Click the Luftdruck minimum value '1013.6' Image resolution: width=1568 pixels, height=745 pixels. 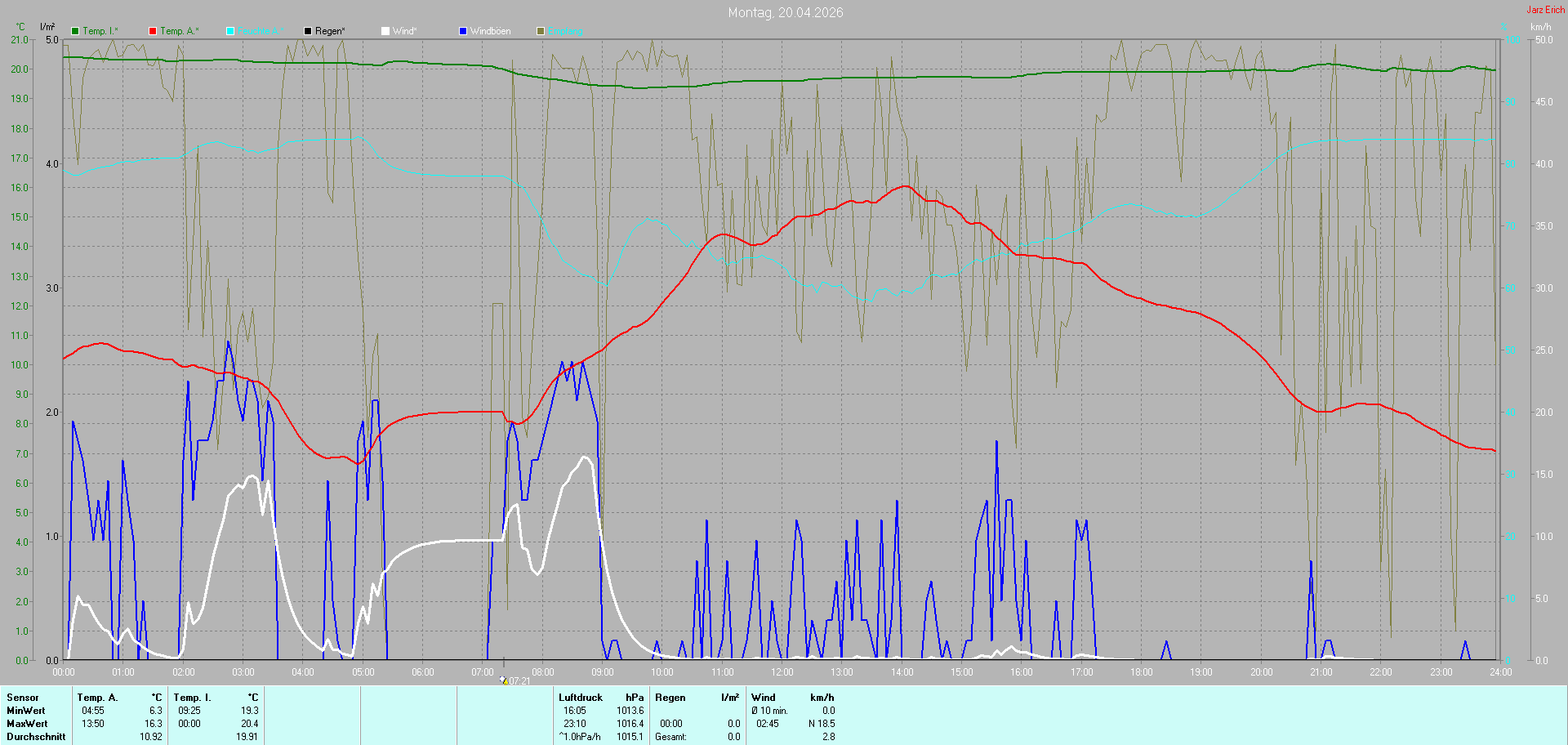630,711
